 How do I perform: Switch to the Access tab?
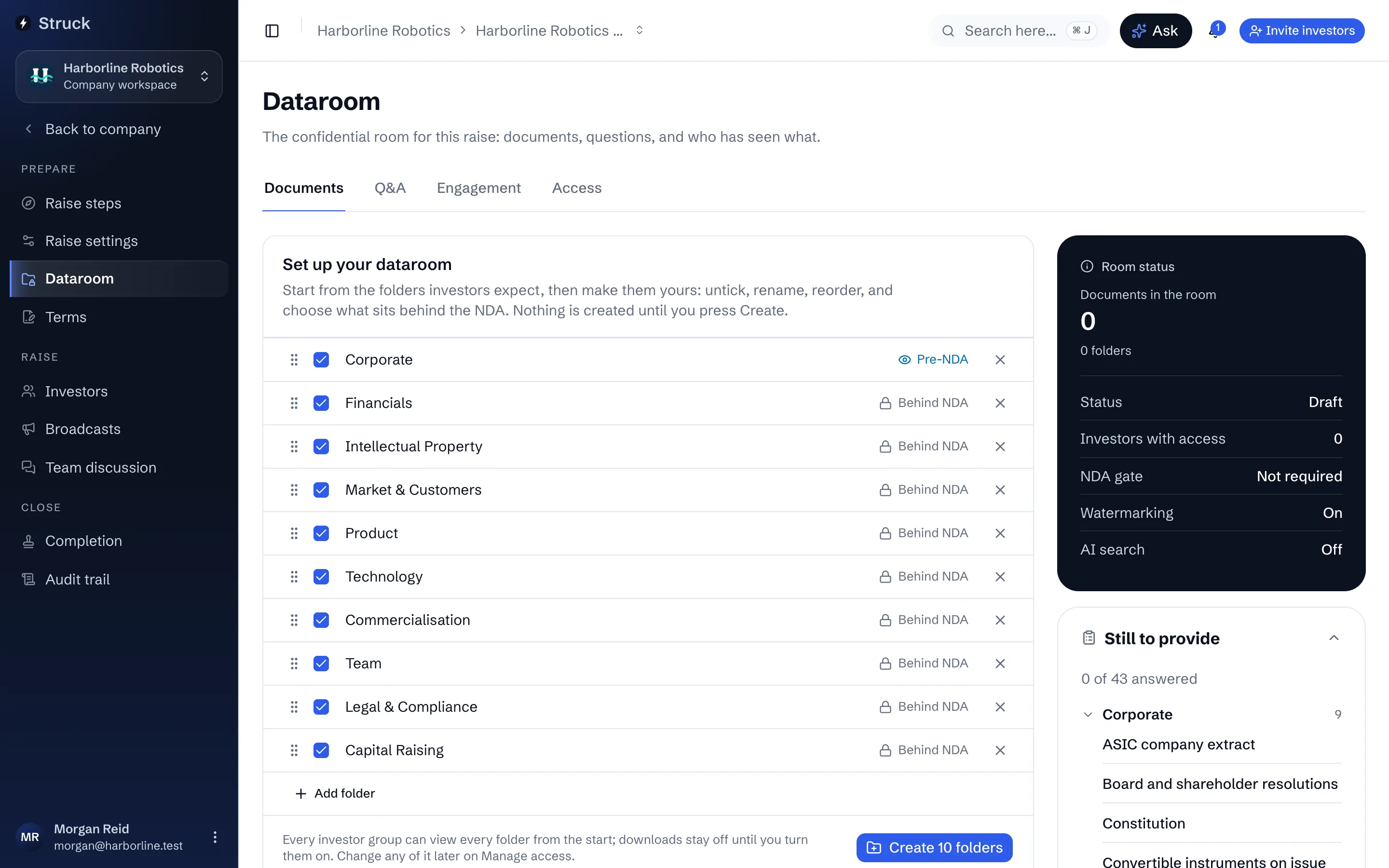point(576,188)
